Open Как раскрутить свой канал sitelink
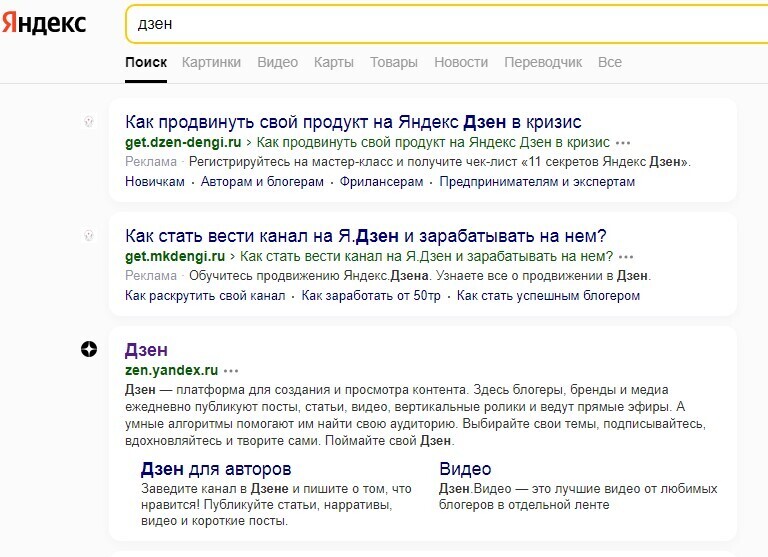The image size is (768, 557). pyautogui.click(x=205, y=296)
